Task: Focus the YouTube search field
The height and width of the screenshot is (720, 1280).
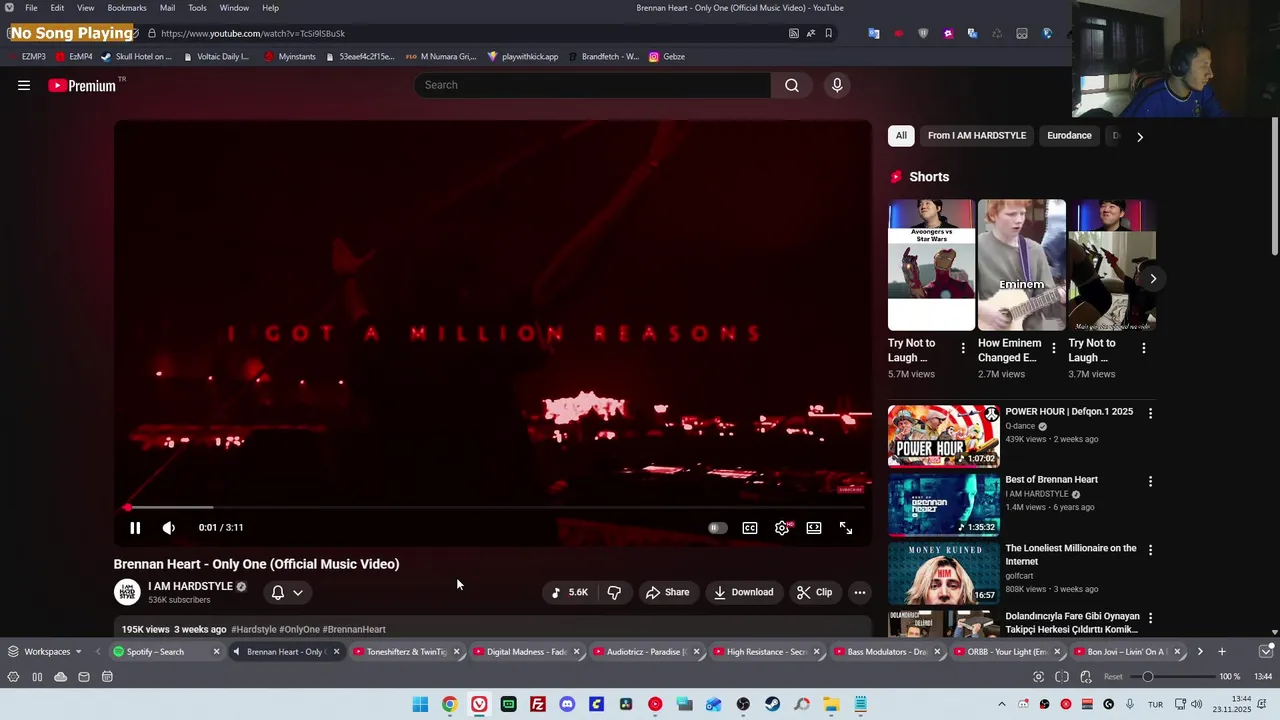Action: (592, 85)
